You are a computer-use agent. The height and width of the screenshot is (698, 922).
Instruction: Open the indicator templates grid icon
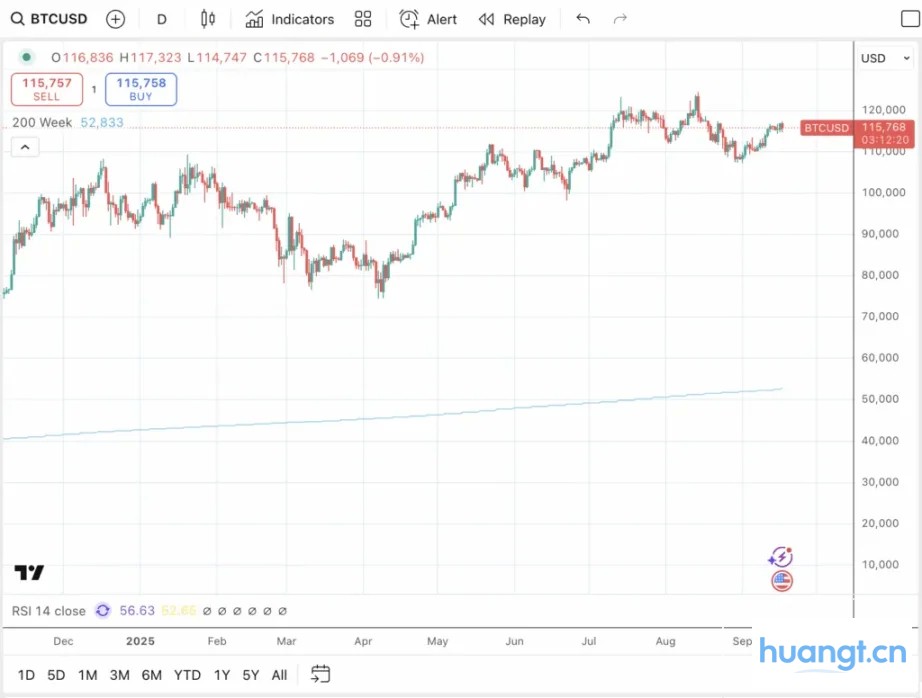click(x=363, y=19)
